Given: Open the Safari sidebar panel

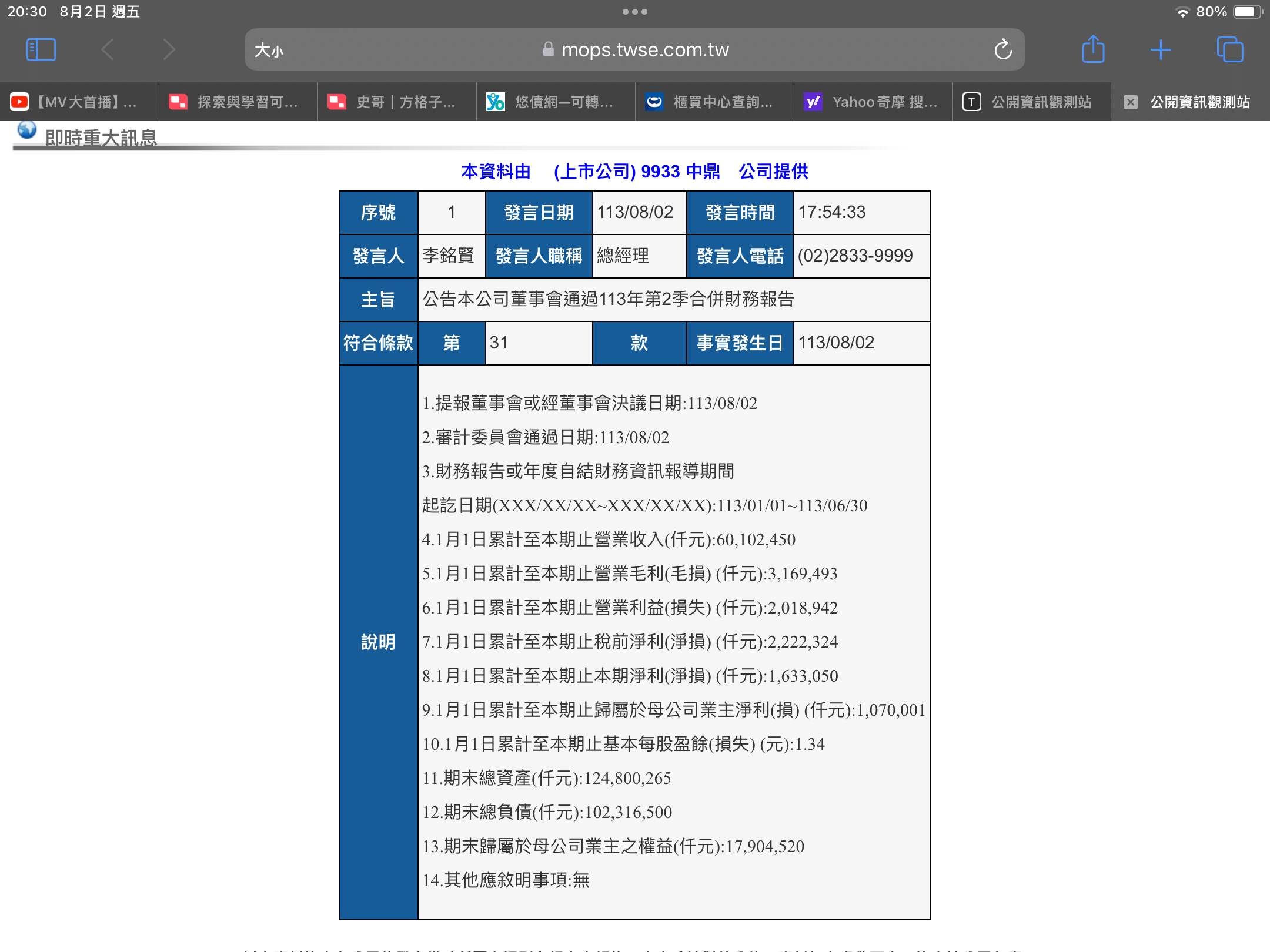Looking at the screenshot, I should tap(41, 50).
